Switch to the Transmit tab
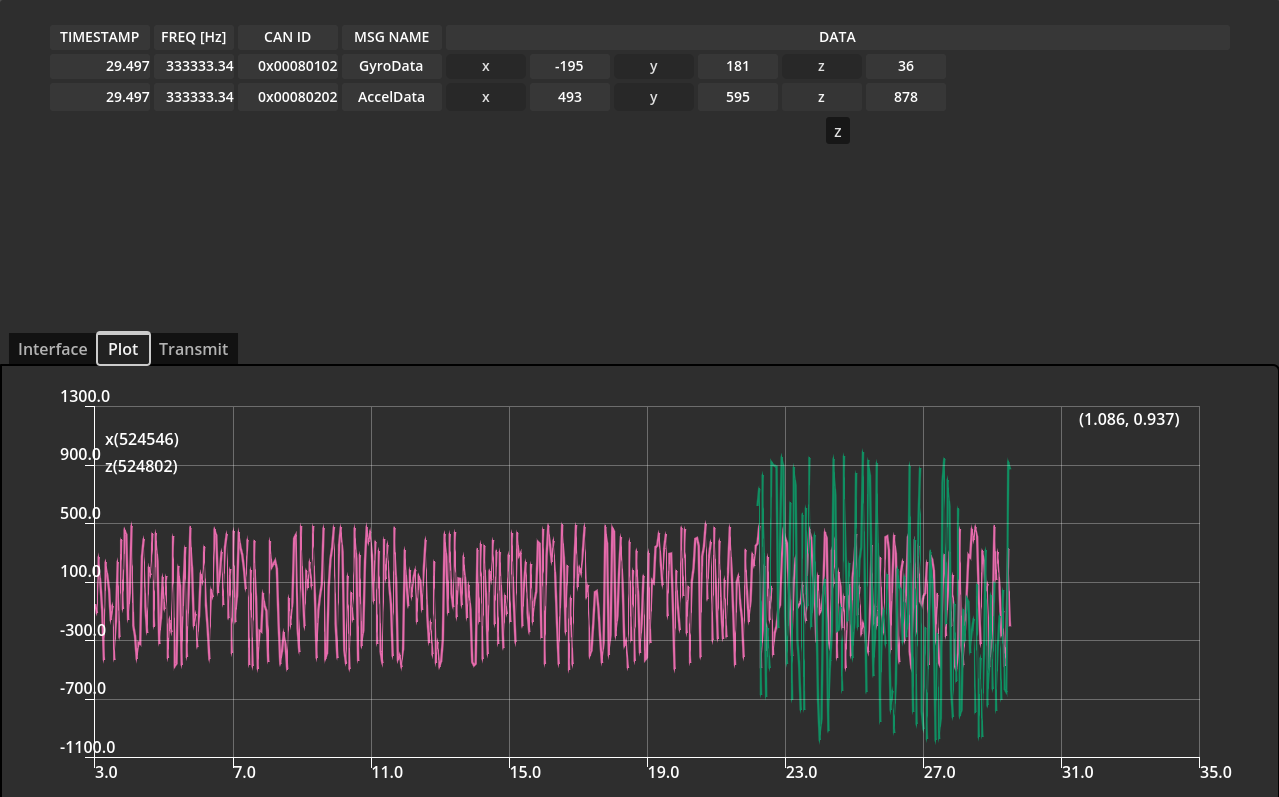 pos(193,349)
